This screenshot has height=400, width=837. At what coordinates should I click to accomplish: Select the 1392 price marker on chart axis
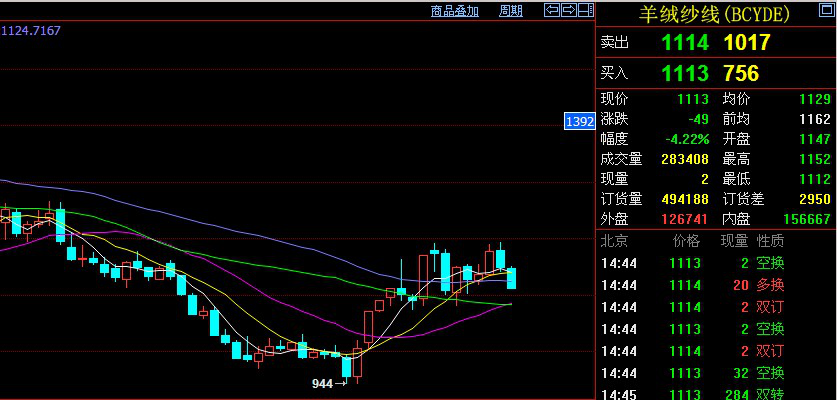click(580, 121)
